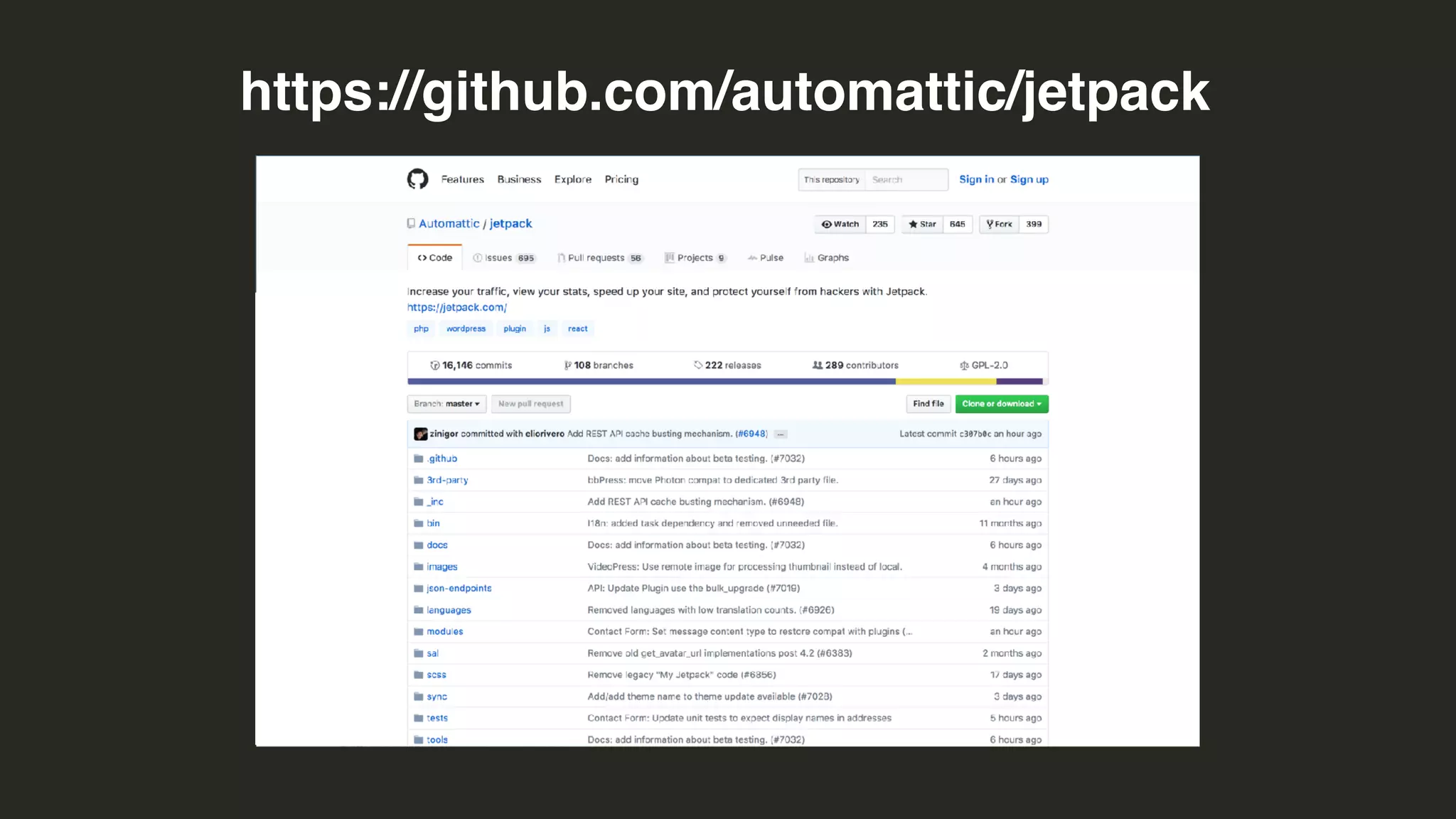This screenshot has height=819, width=1456.
Task: Click the Watch eye button
Action: click(840, 224)
